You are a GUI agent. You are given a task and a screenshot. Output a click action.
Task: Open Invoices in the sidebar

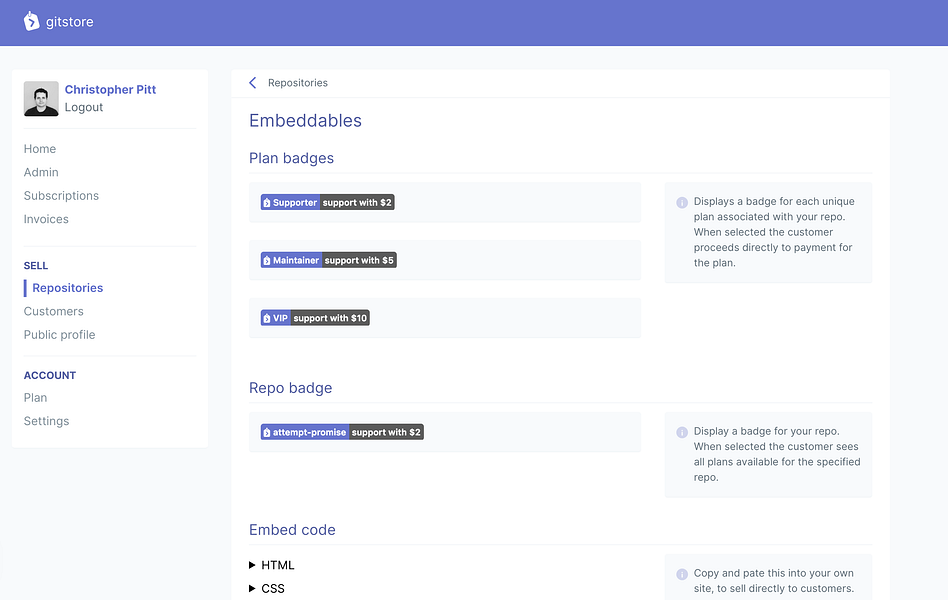click(46, 219)
